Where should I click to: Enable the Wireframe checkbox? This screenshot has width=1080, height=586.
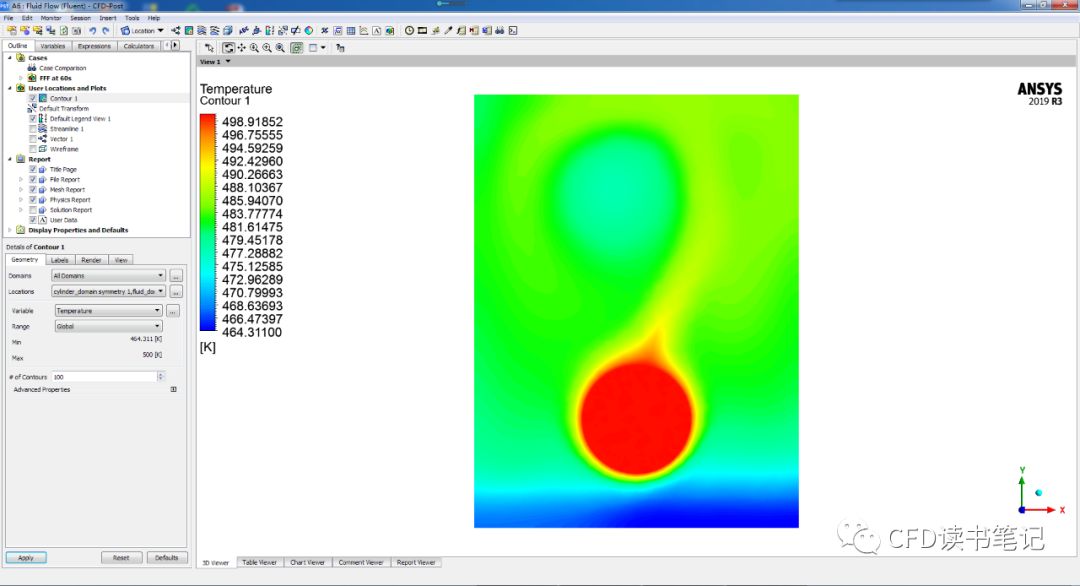click(32, 149)
